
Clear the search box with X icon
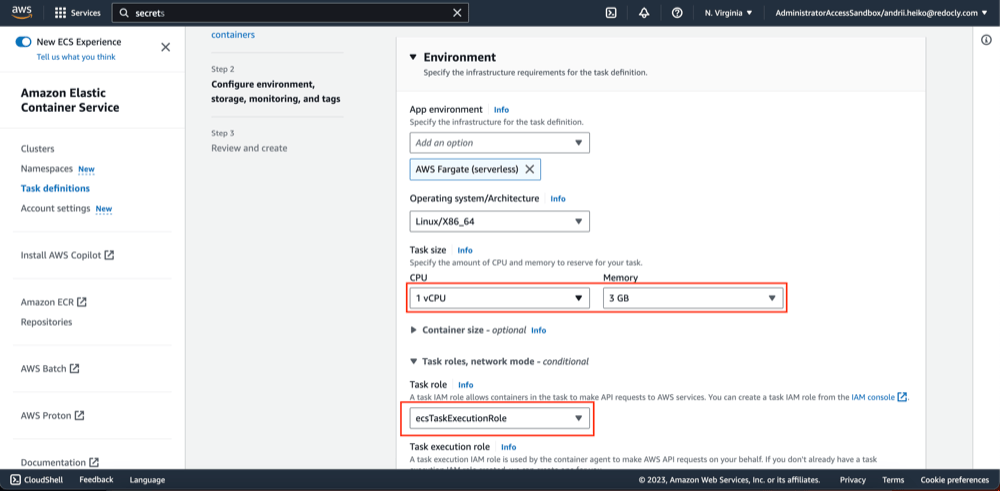coord(457,13)
